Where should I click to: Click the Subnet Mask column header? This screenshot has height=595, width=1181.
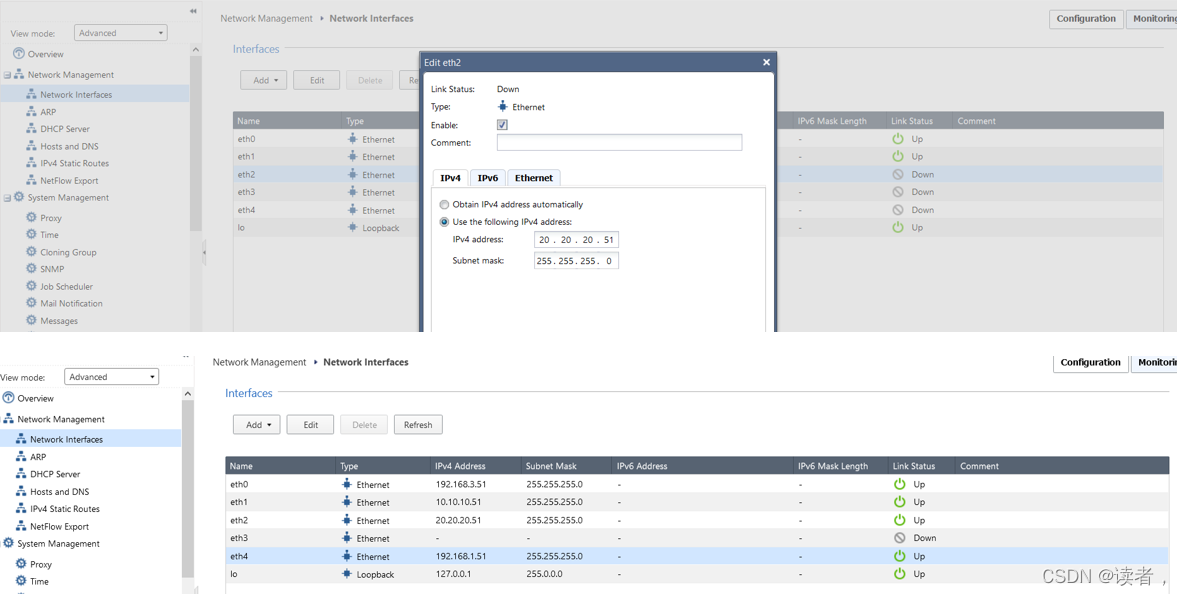tap(566, 466)
